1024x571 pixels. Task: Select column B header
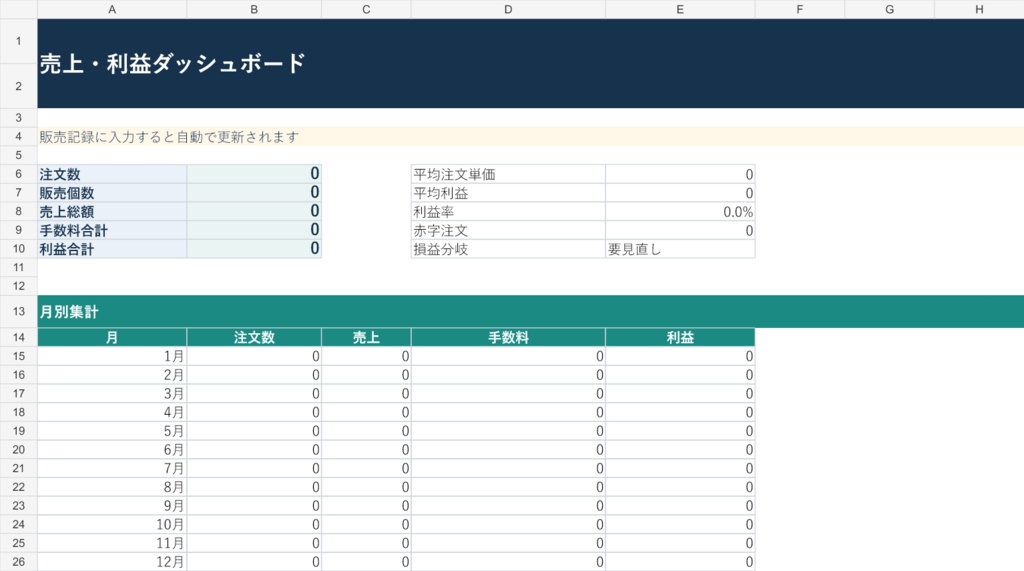pos(254,9)
